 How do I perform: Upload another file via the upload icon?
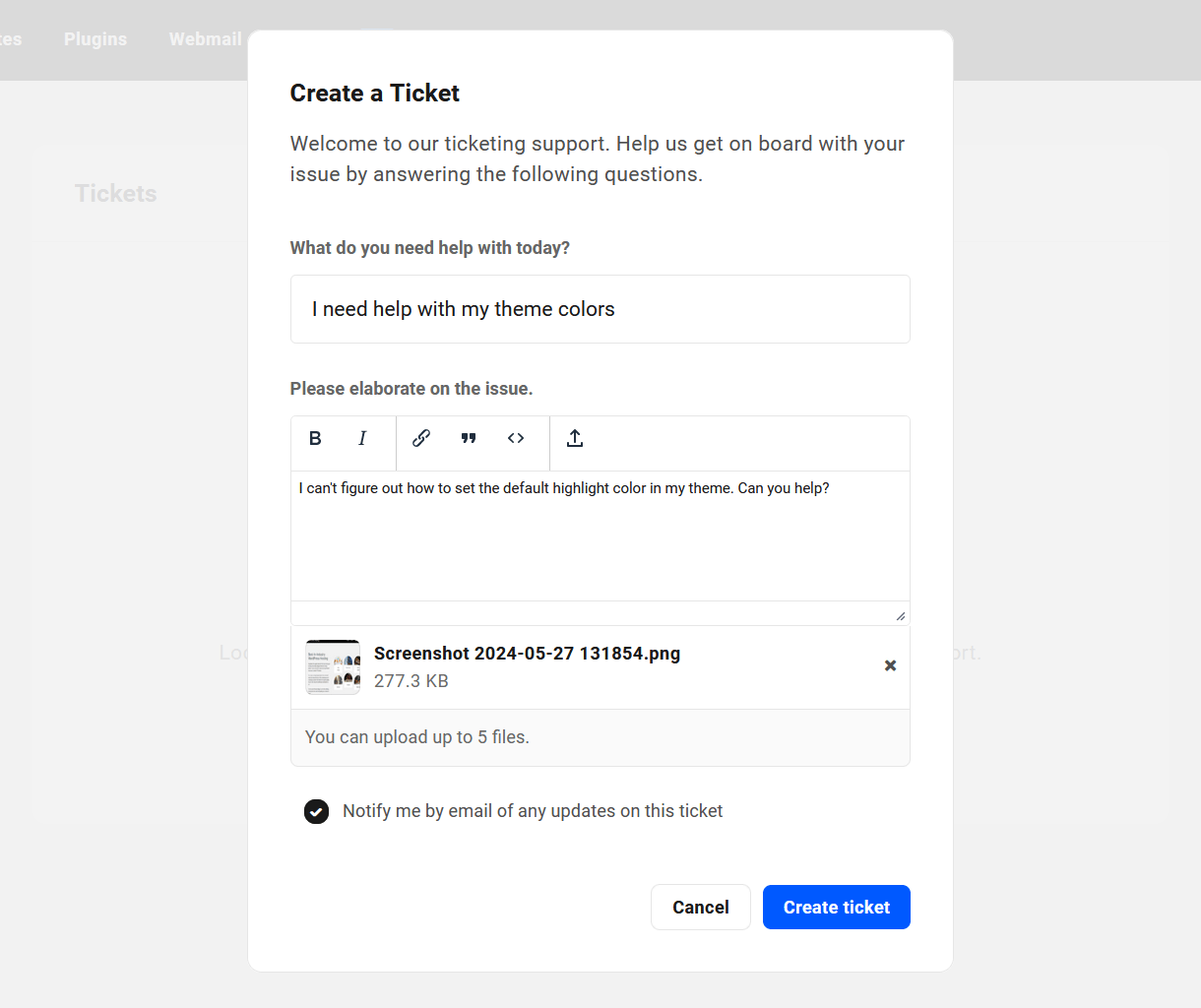tap(575, 438)
